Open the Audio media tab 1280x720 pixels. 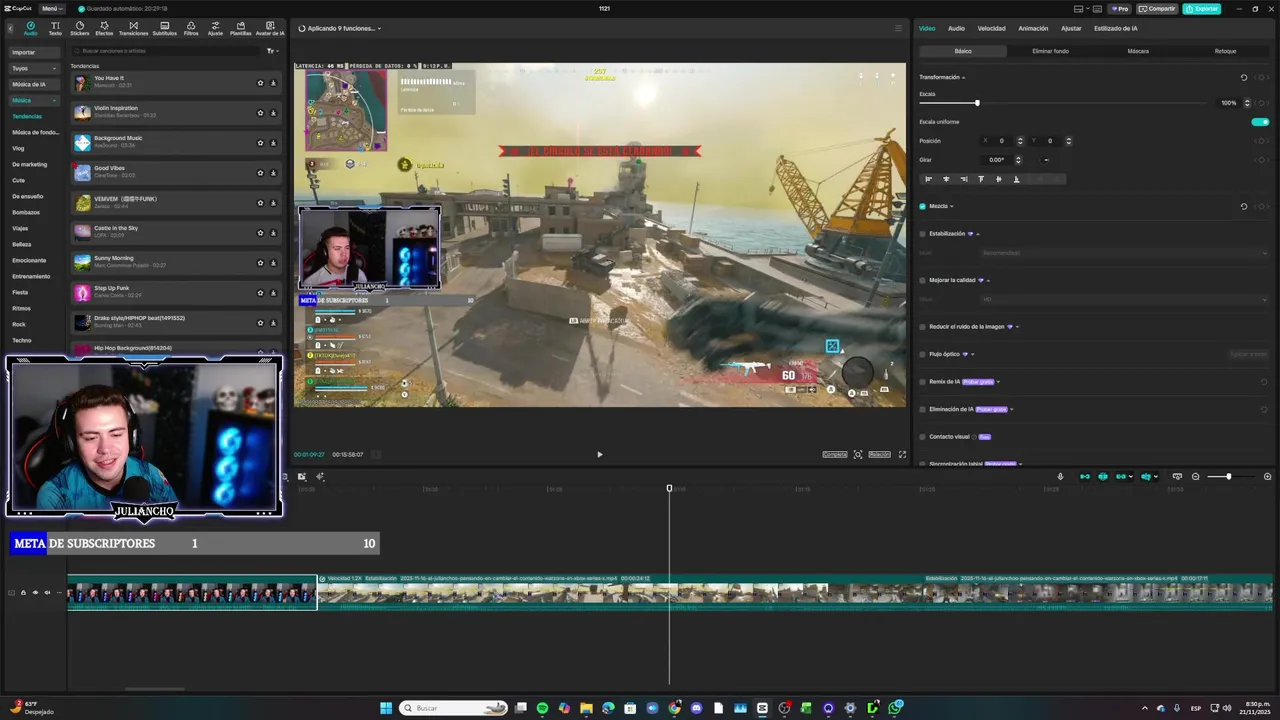[x=30, y=28]
